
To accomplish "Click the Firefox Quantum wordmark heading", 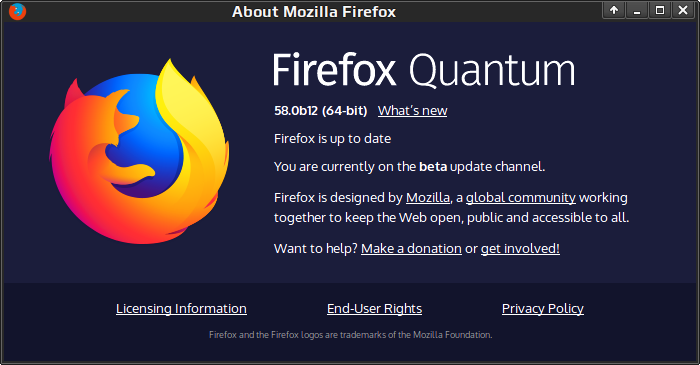I will click(x=424, y=70).
